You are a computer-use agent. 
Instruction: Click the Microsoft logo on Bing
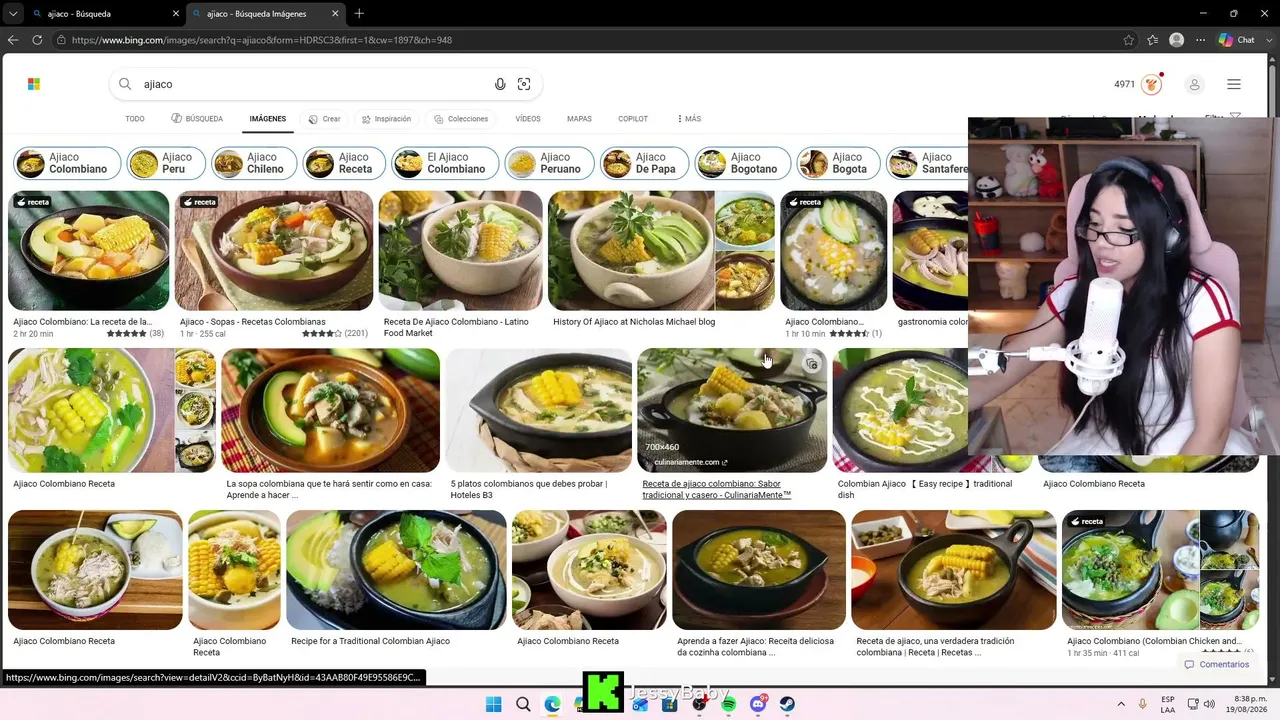tap(34, 84)
